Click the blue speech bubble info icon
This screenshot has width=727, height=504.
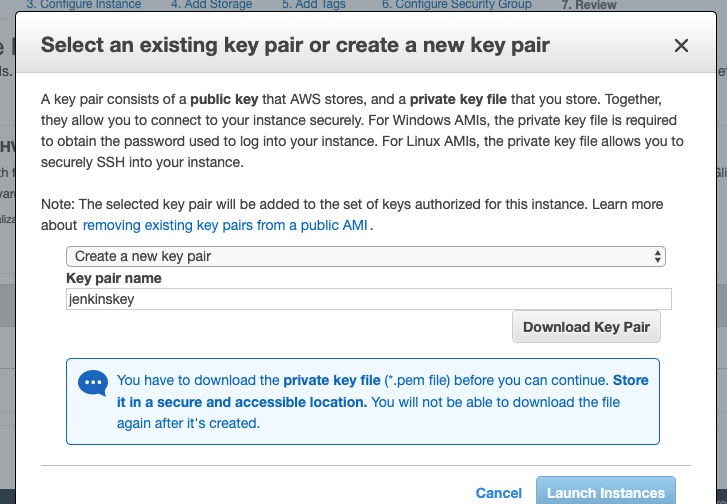(x=93, y=383)
